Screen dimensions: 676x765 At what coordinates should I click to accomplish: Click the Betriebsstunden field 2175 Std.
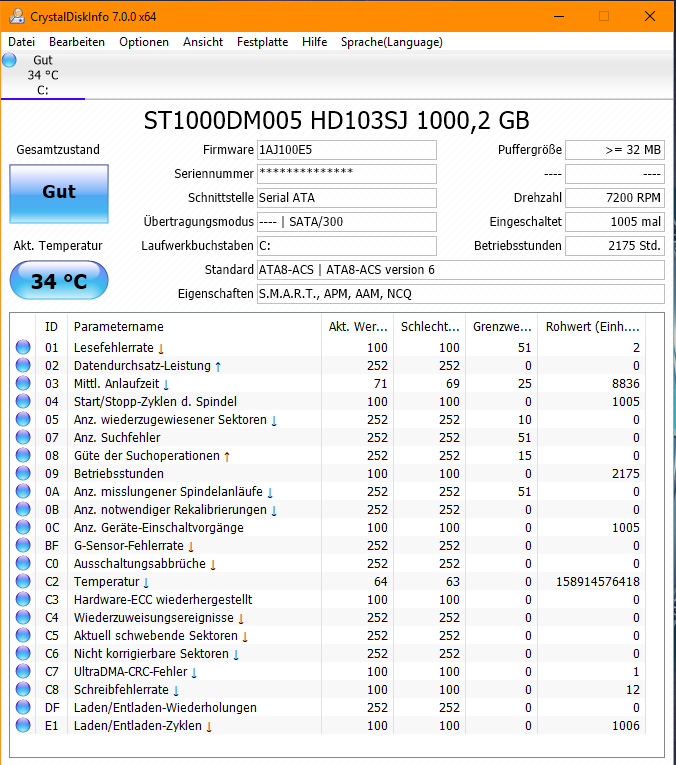[615, 245]
